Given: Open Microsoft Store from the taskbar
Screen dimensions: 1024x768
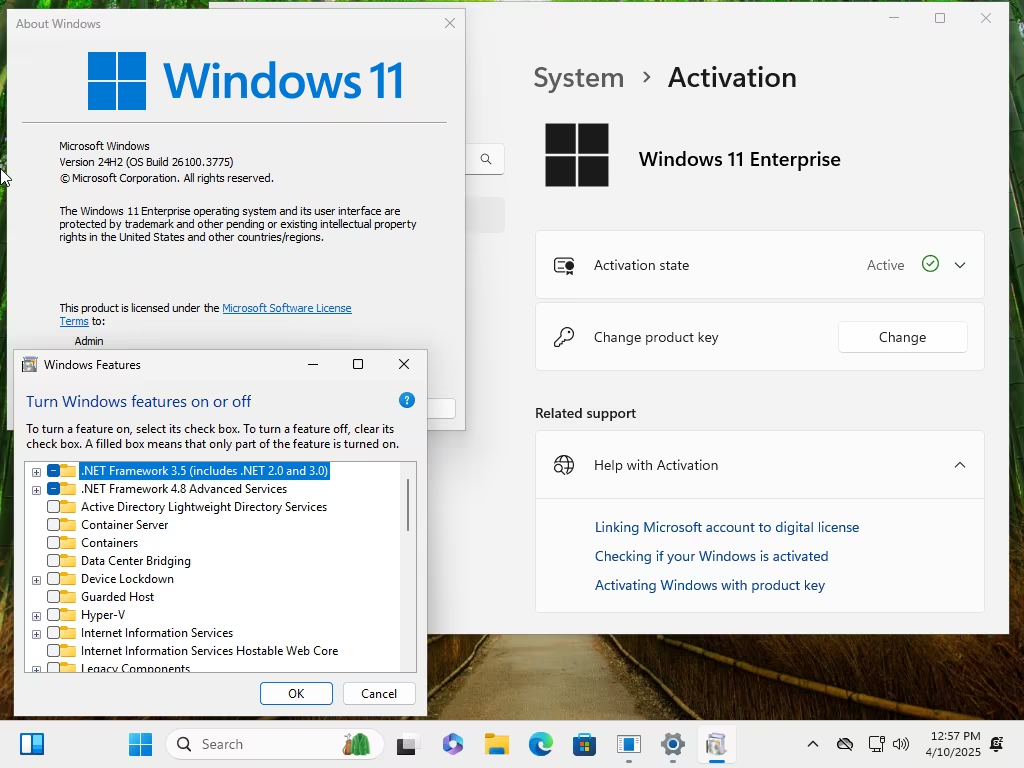Looking at the screenshot, I should pos(584,744).
